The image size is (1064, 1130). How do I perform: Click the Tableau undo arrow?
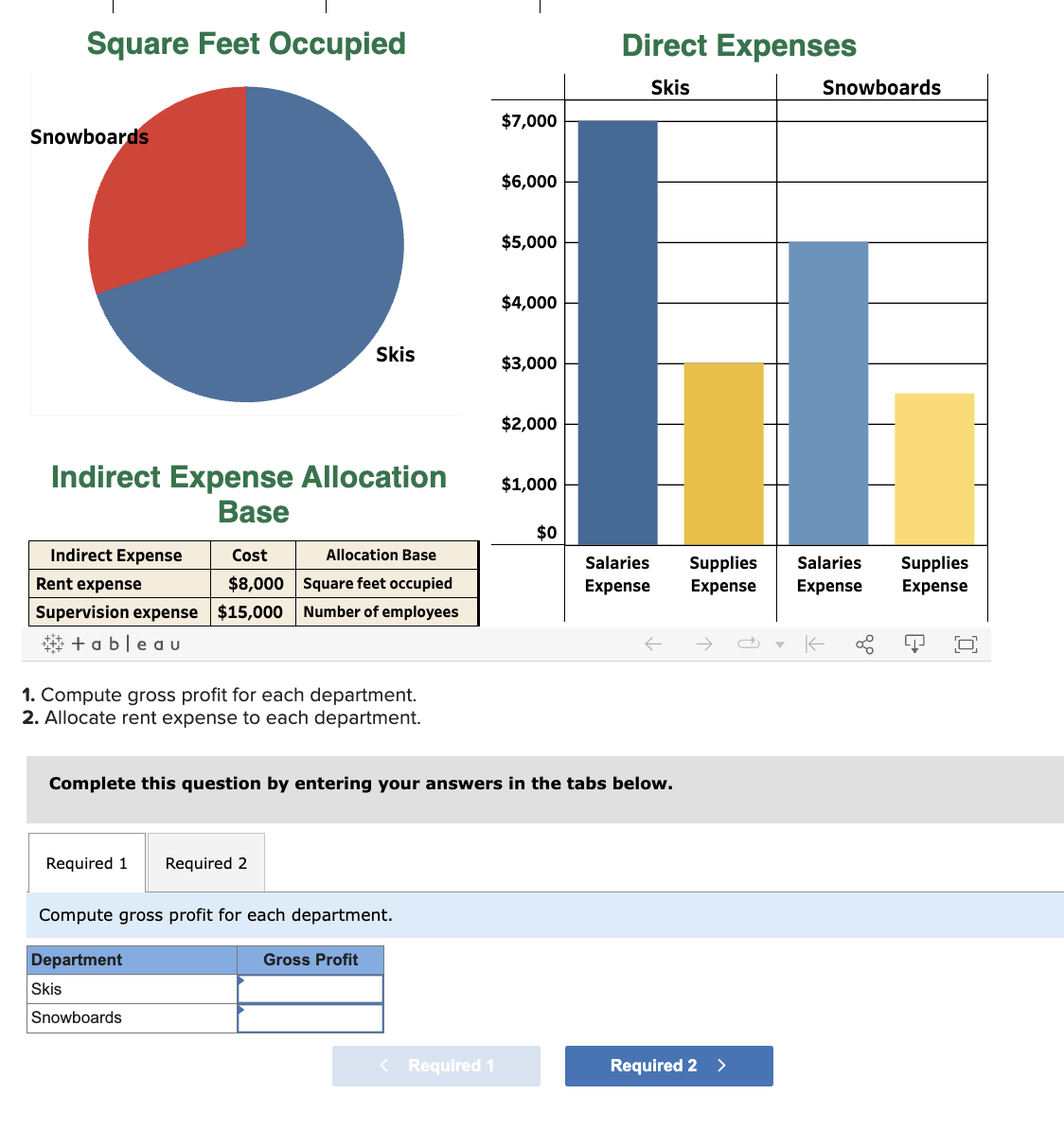653,644
